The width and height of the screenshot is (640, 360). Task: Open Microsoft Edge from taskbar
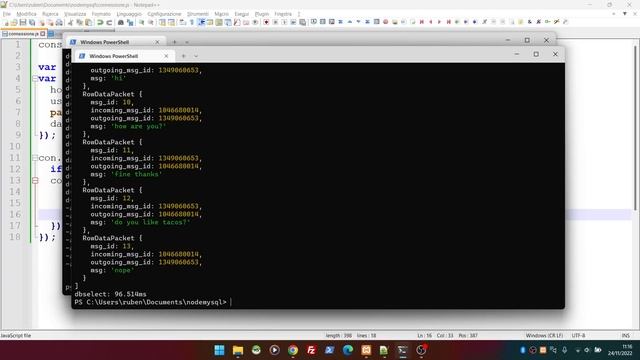click(x=348, y=350)
